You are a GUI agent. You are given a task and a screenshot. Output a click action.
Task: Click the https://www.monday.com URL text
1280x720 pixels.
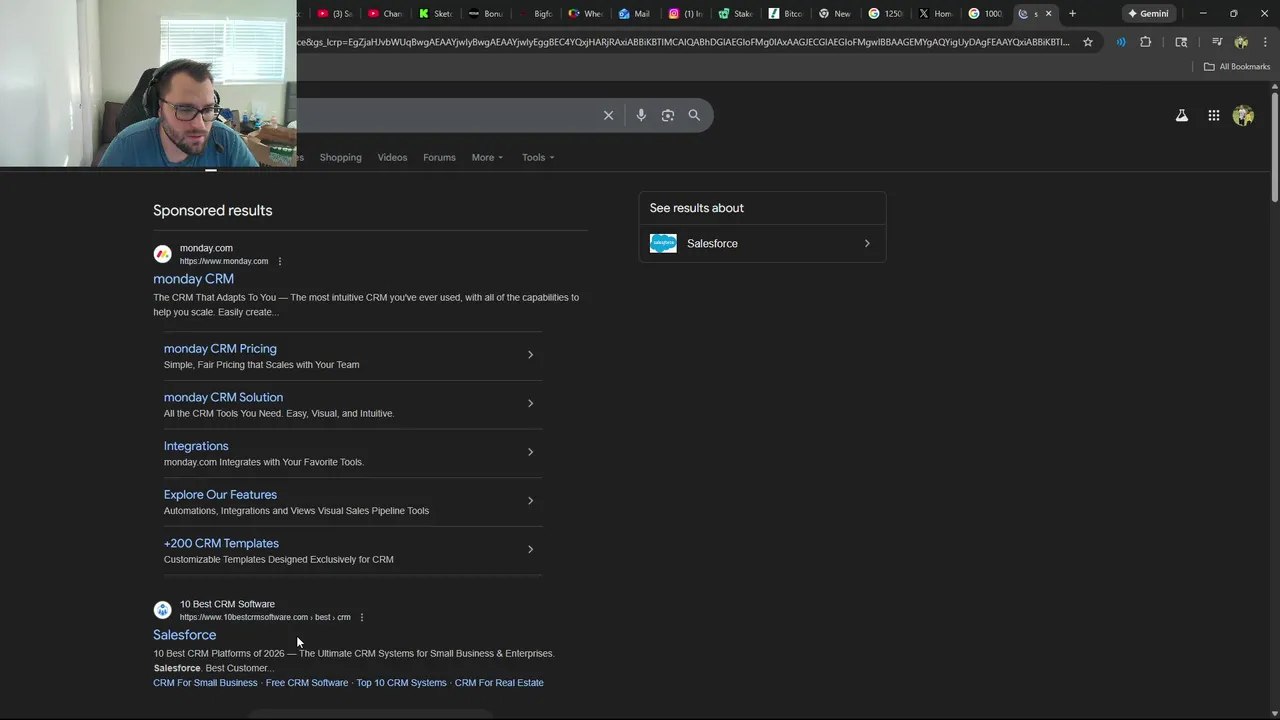[x=224, y=262]
